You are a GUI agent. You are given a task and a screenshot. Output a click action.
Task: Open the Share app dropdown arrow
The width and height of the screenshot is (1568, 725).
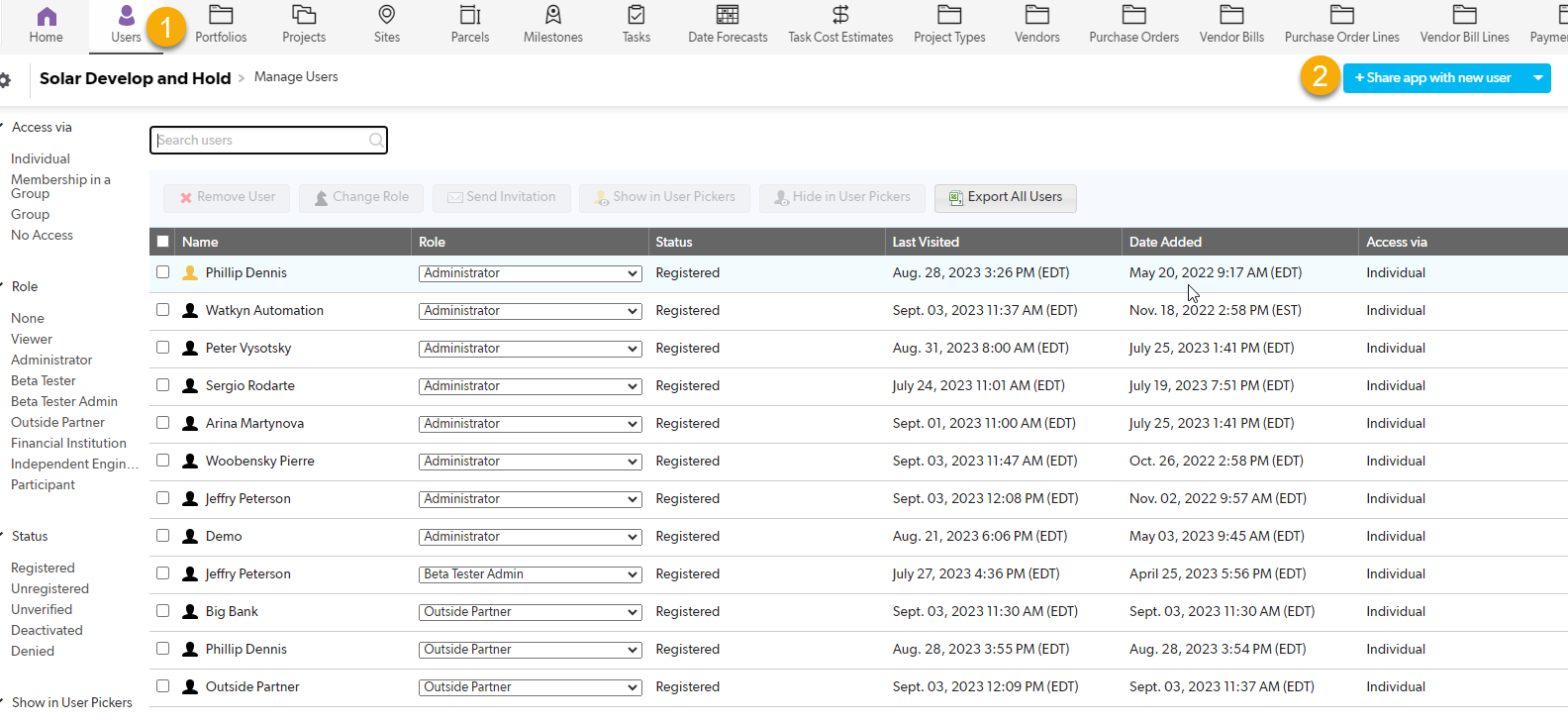pyautogui.click(x=1537, y=78)
